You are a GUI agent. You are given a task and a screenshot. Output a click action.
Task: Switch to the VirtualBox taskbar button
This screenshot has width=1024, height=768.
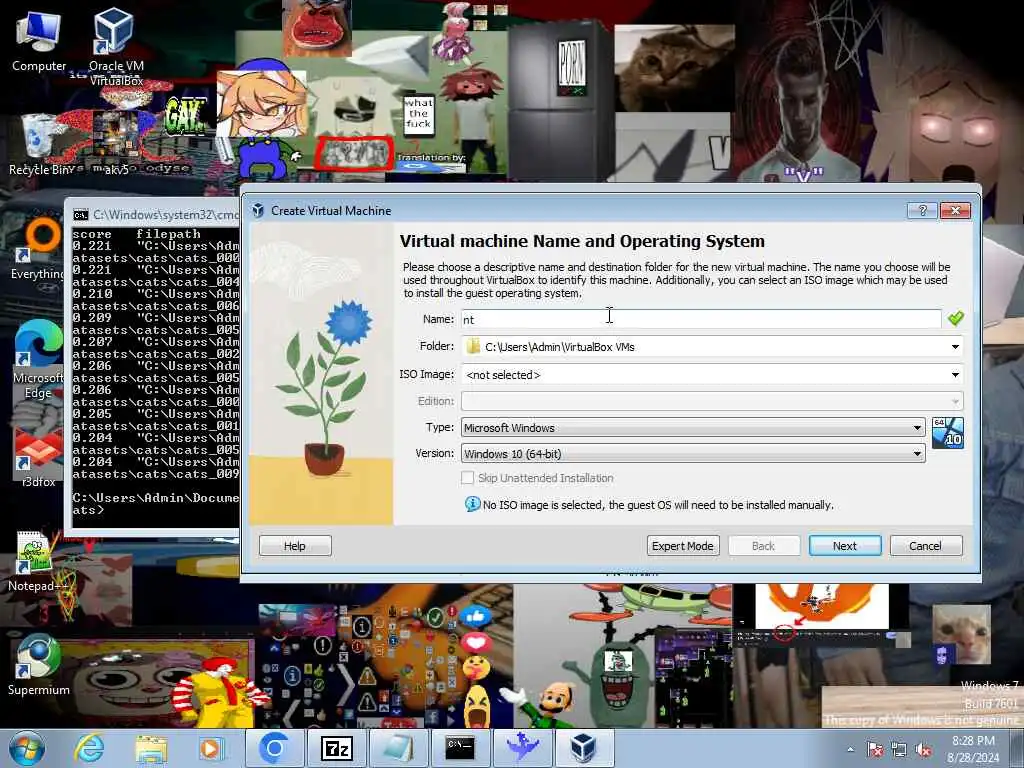[583, 748]
